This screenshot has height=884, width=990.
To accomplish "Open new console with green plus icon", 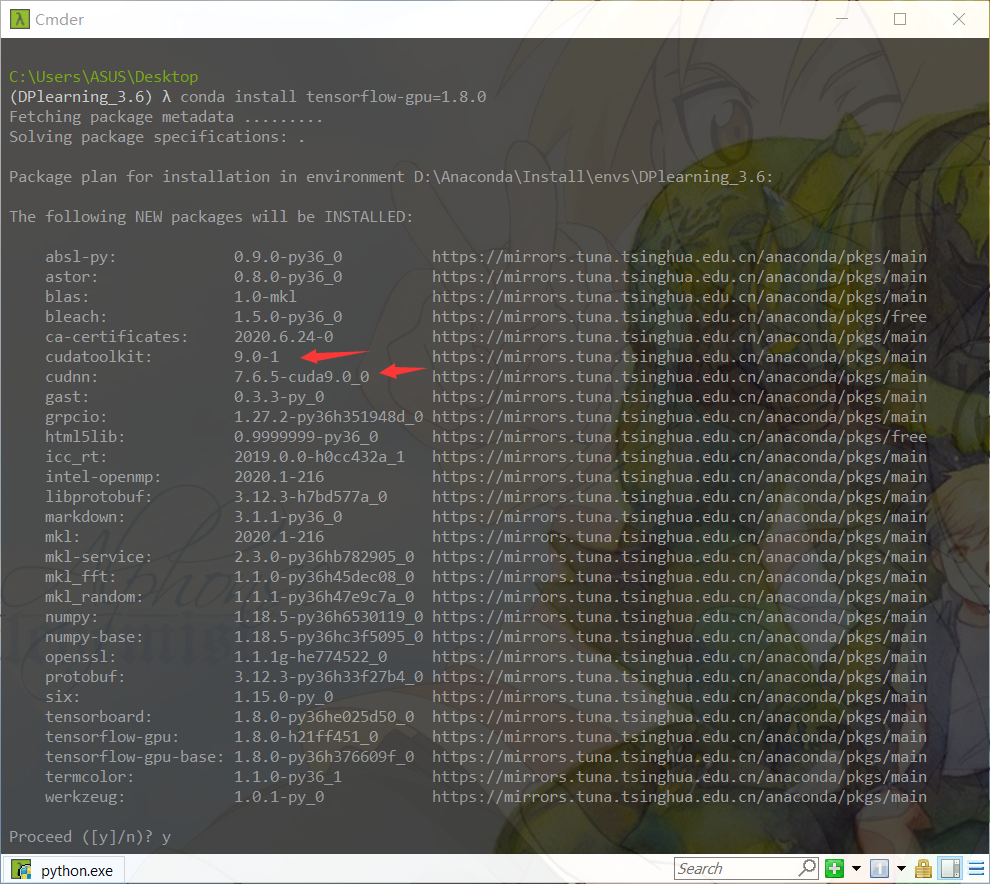I will click(834, 869).
